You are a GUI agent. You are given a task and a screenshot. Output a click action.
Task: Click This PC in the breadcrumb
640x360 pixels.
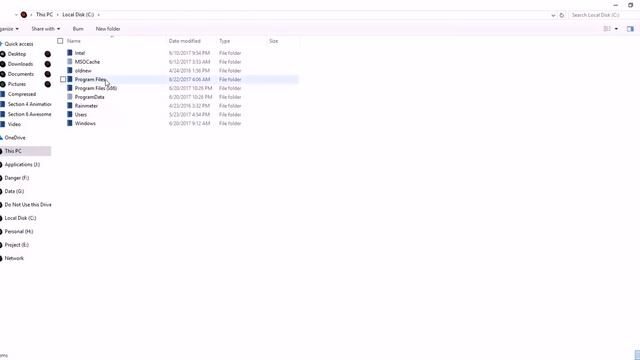pyautogui.click(x=44, y=15)
